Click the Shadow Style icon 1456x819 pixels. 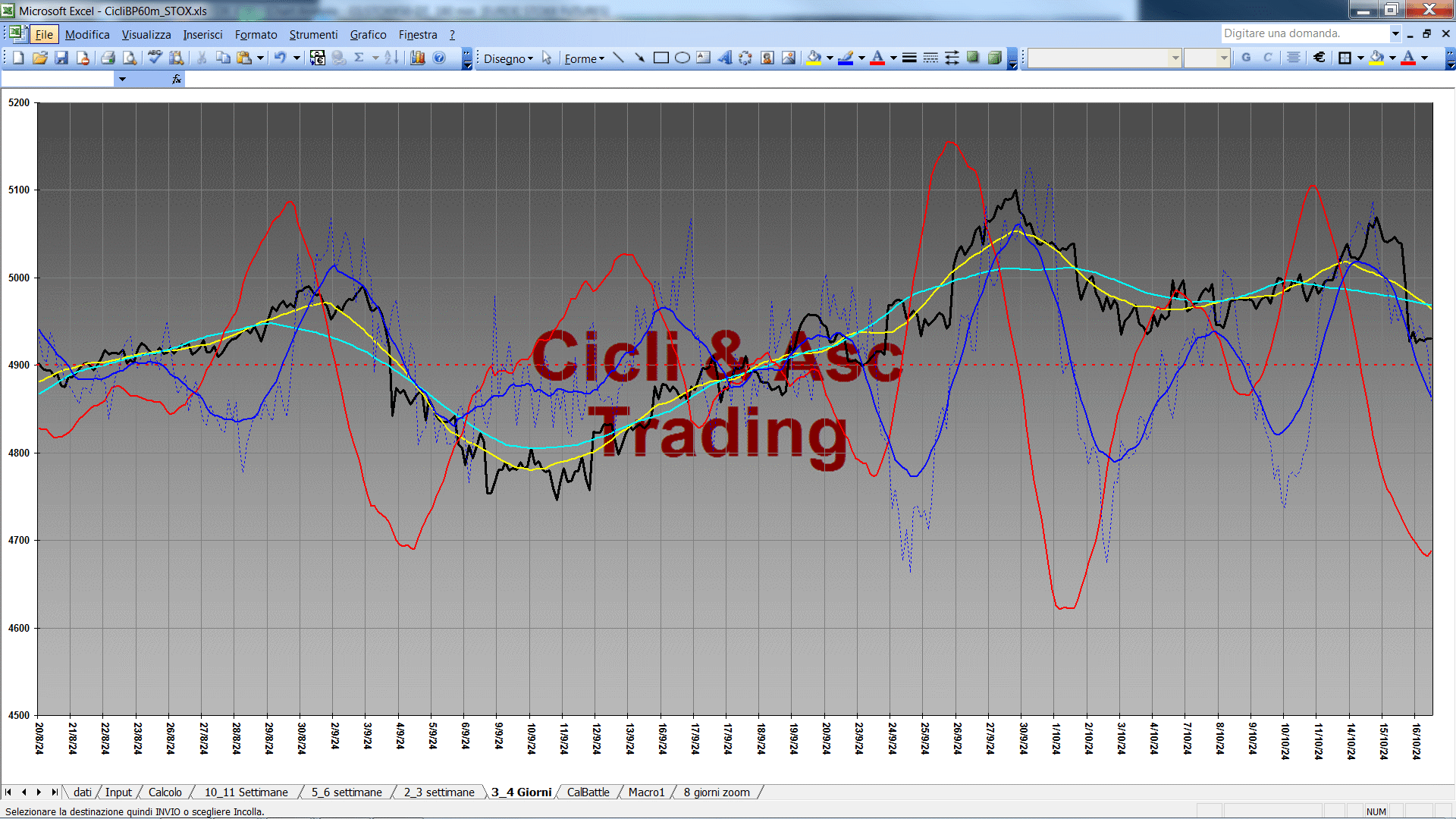coord(973,58)
